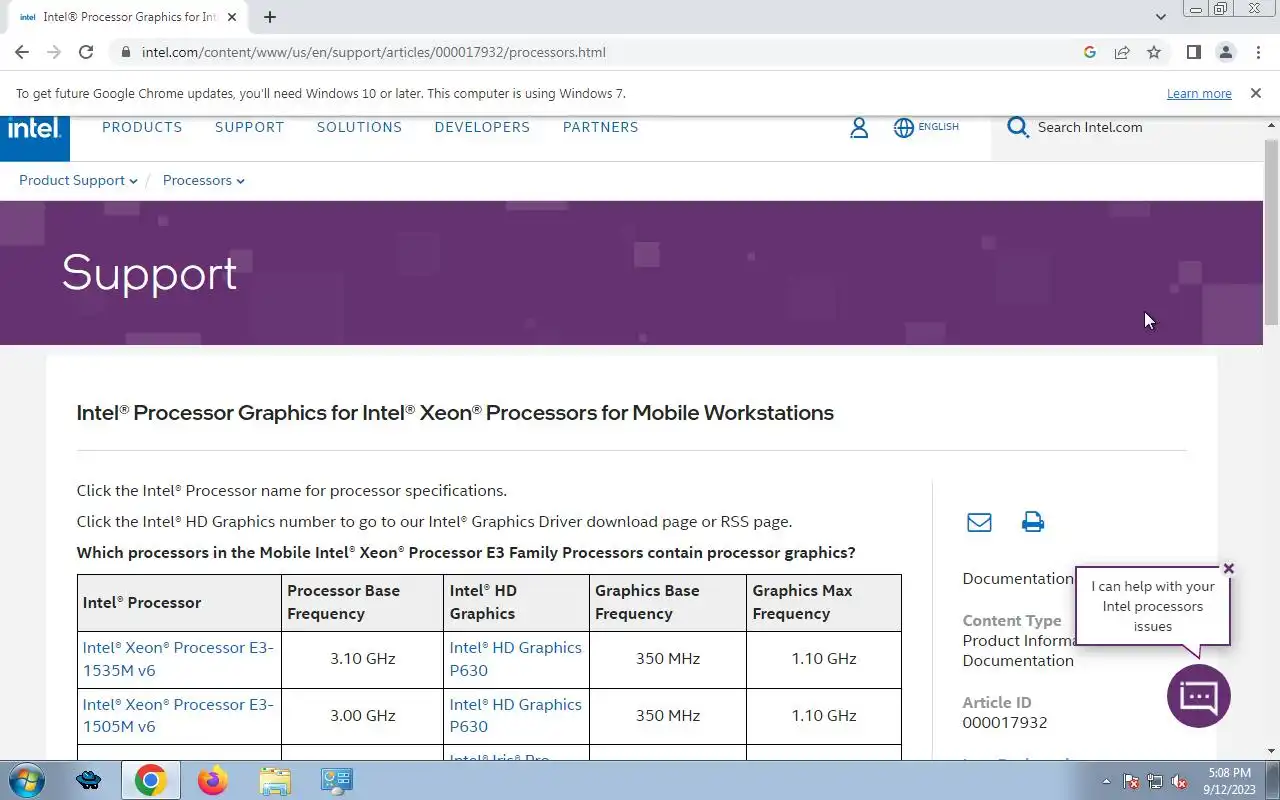Show hidden system tray icons

pos(1106,782)
